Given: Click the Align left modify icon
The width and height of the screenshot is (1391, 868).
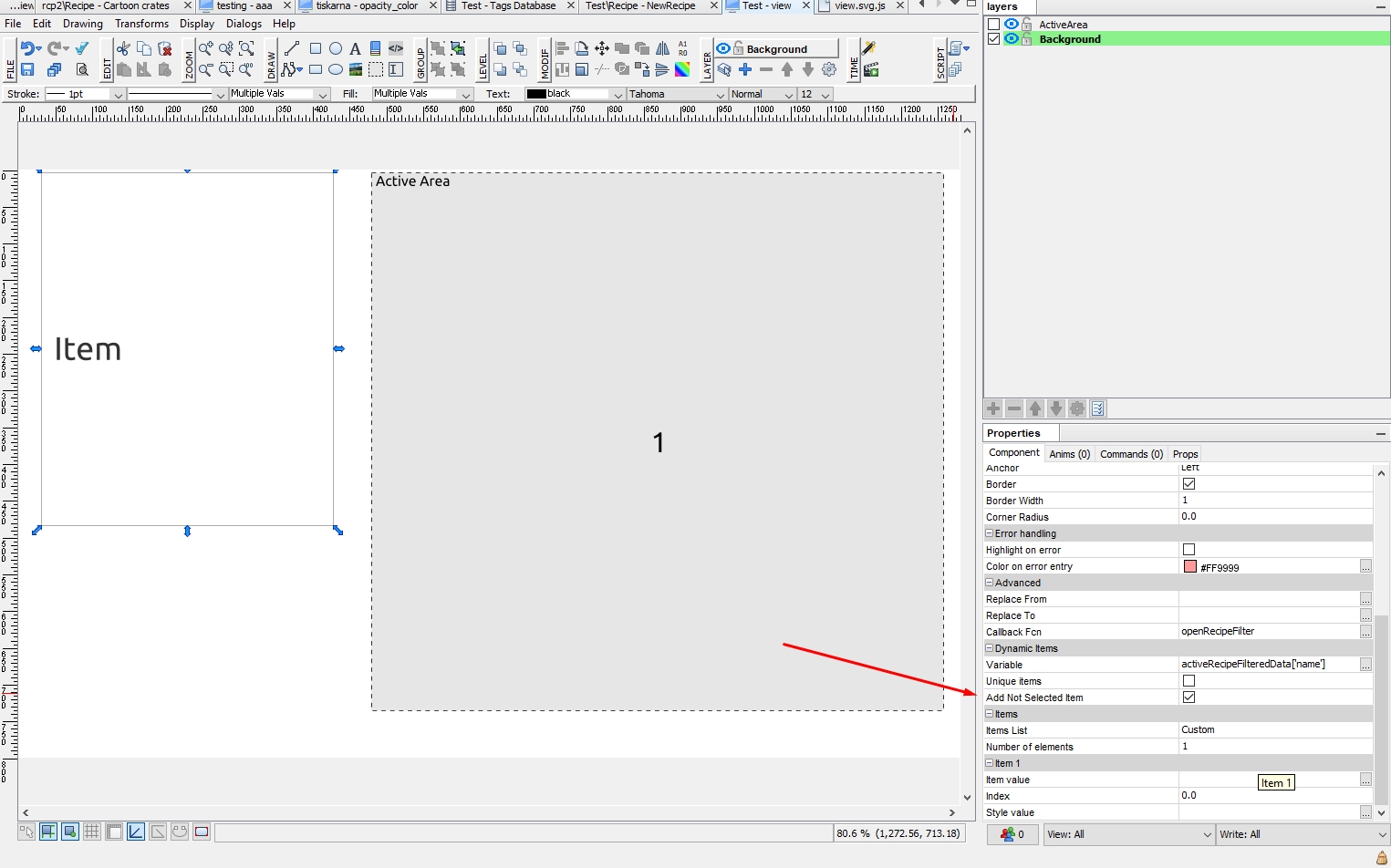Looking at the screenshot, I should pyautogui.click(x=562, y=48).
